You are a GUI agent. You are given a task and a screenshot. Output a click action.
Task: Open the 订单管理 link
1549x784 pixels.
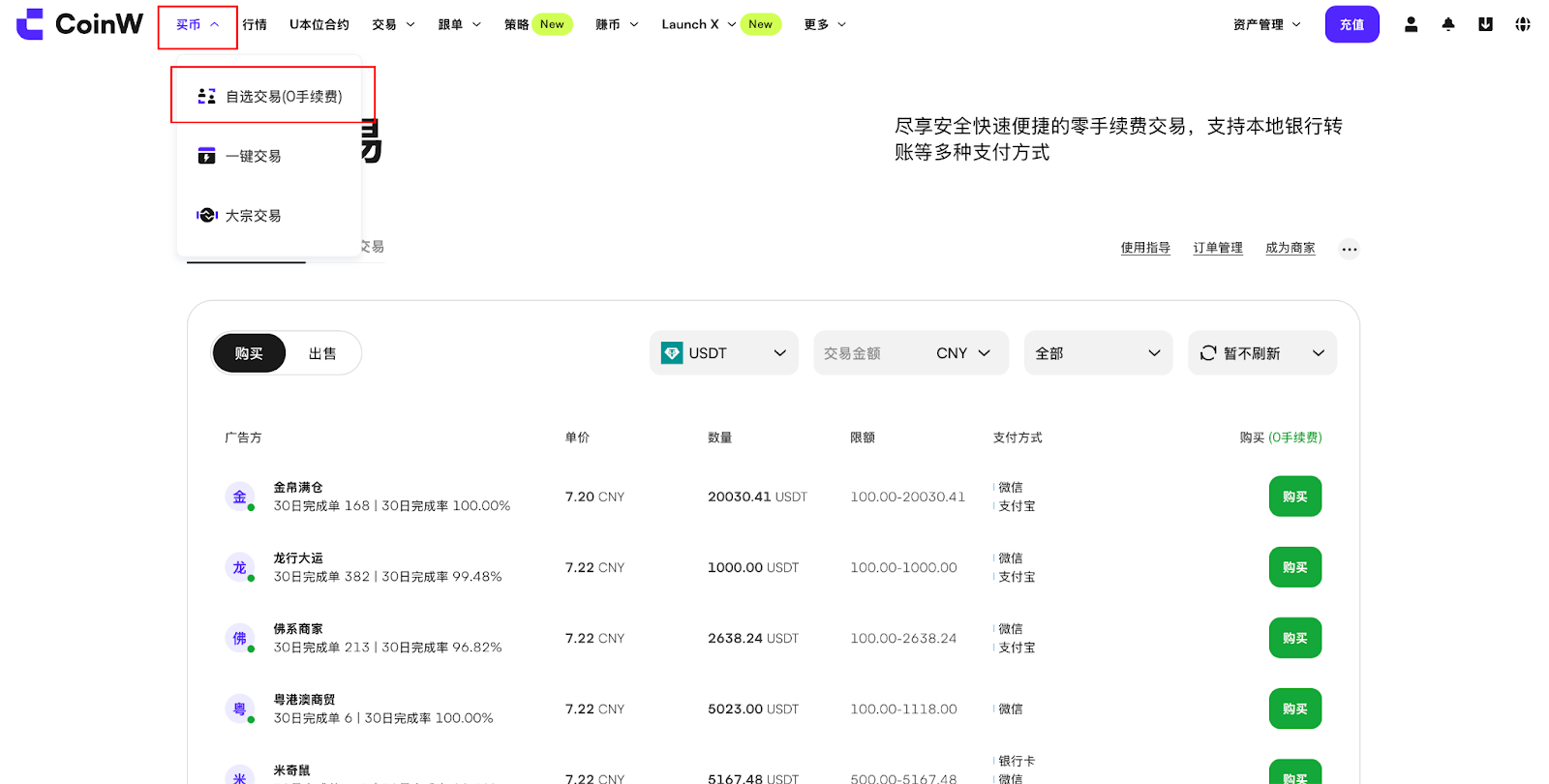1218,248
